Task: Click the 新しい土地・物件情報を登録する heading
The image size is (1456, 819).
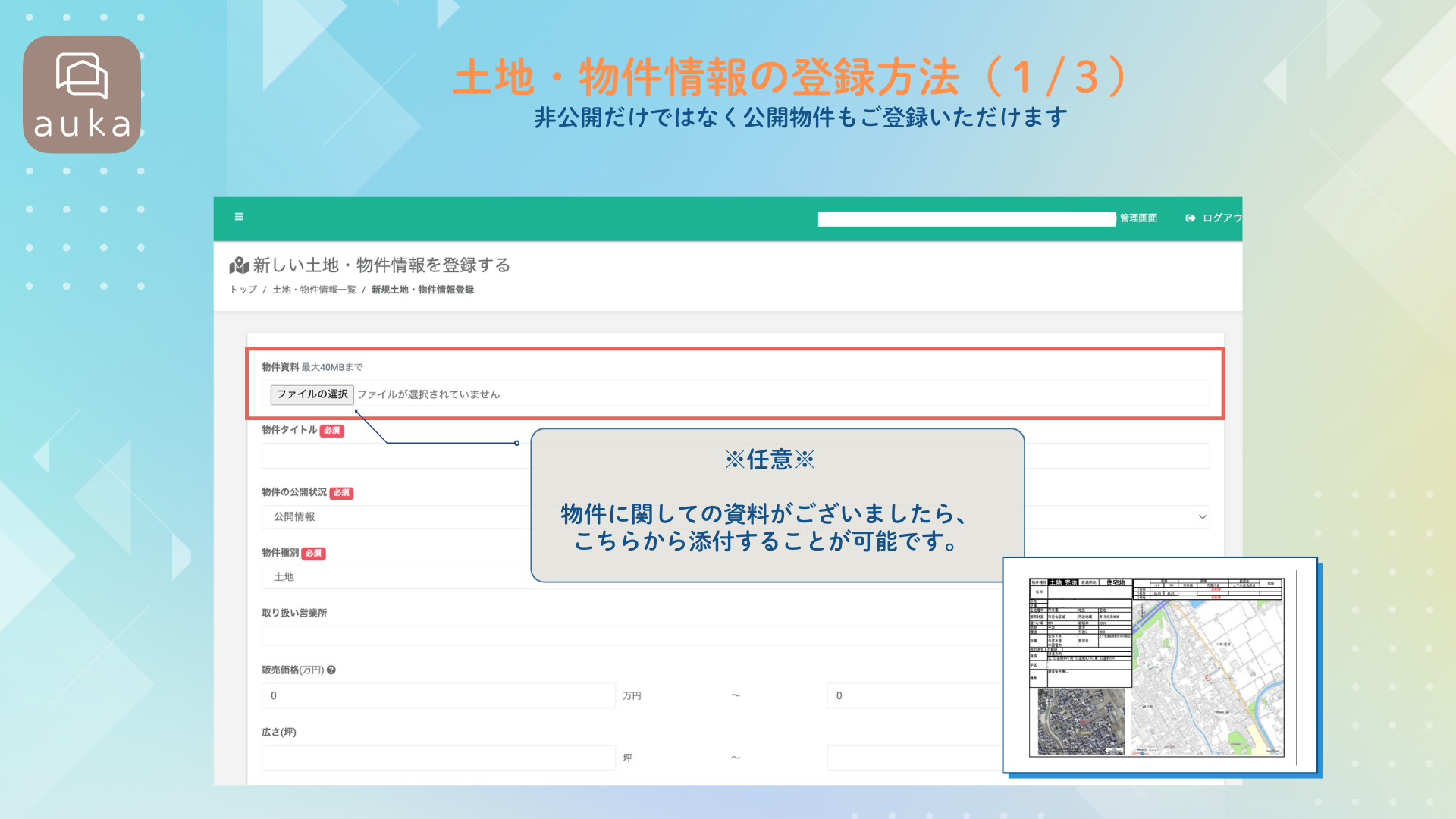Action: click(381, 265)
